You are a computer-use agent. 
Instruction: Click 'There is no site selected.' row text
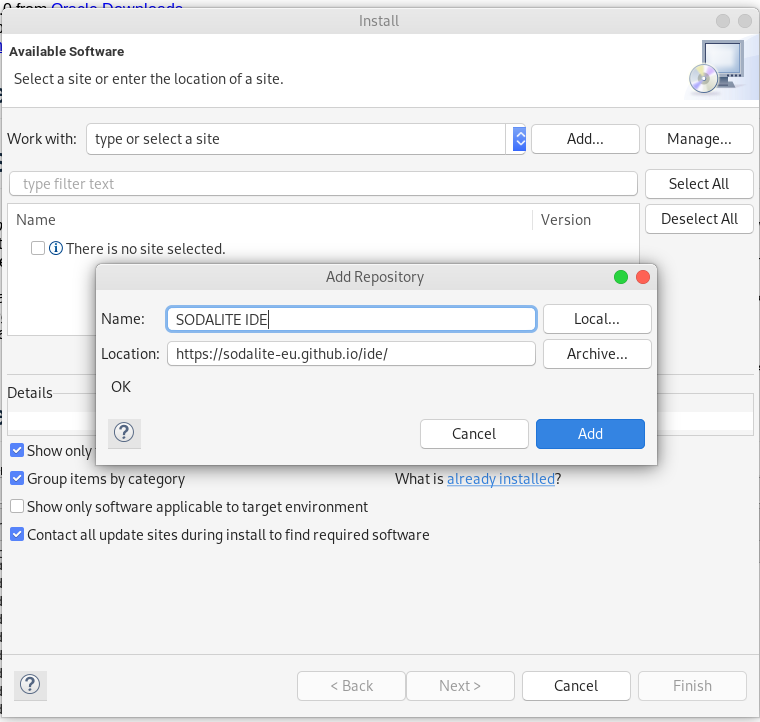[x=146, y=249]
